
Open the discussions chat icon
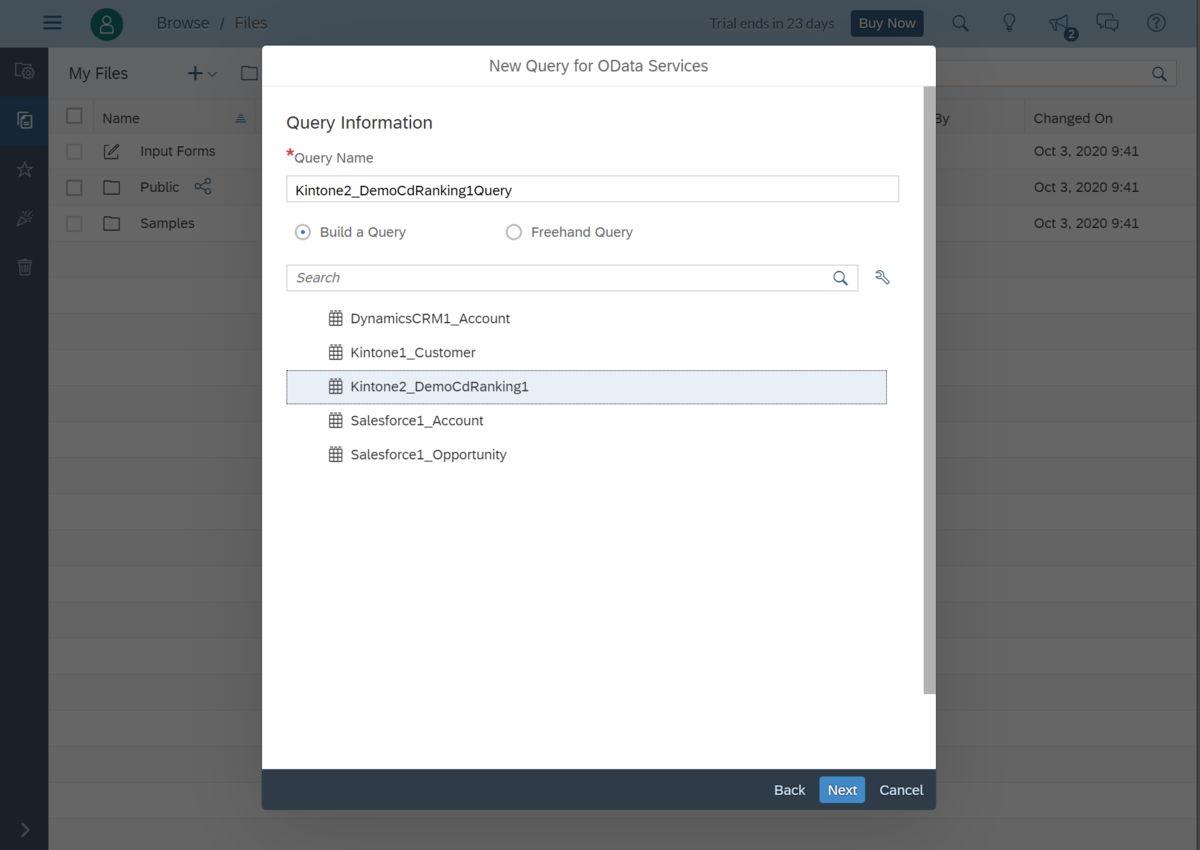(1107, 23)
